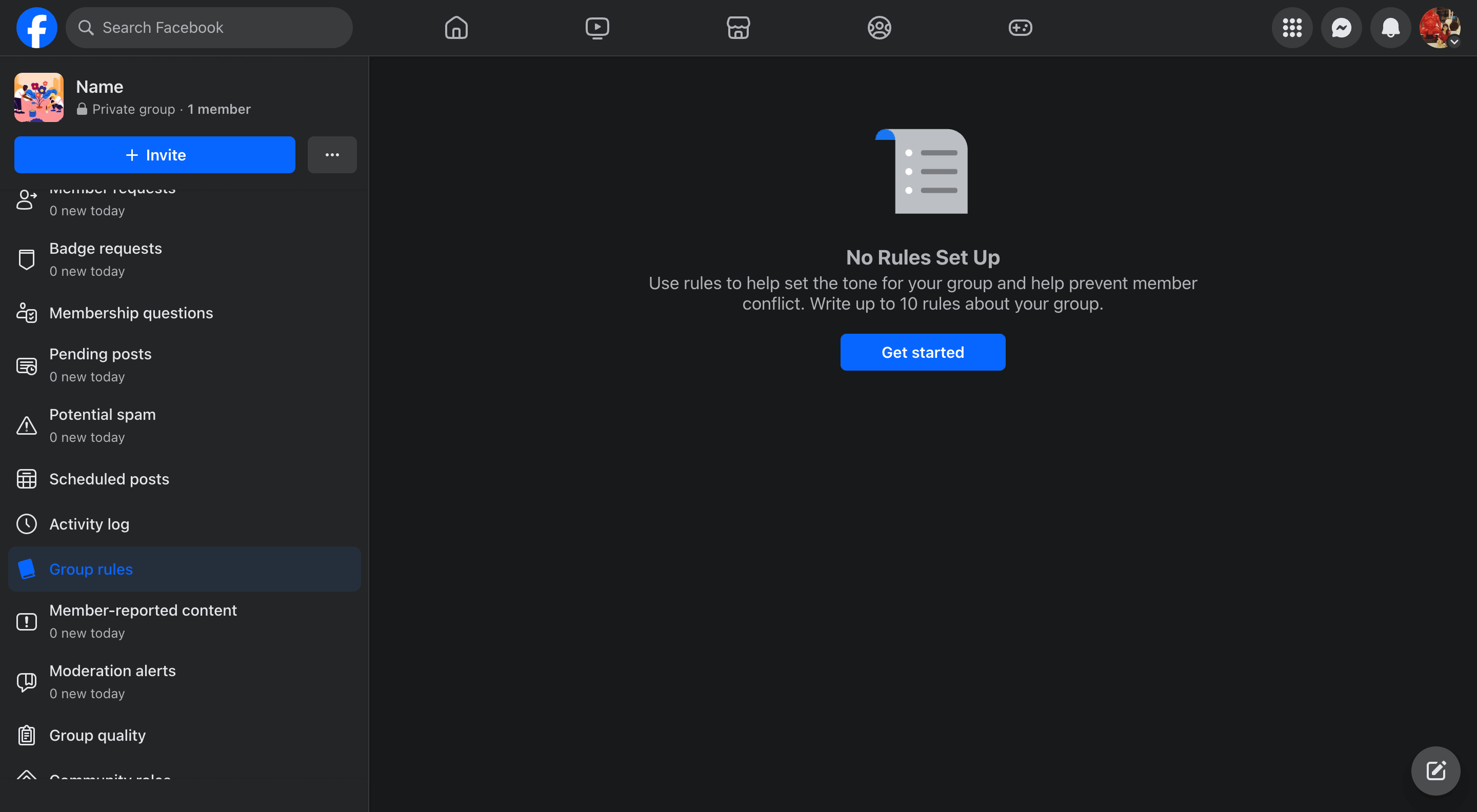The width and height of the screenshot is (1477, 812).
Task: Click the Group rules document icon
Action: (x=27, y=569)
